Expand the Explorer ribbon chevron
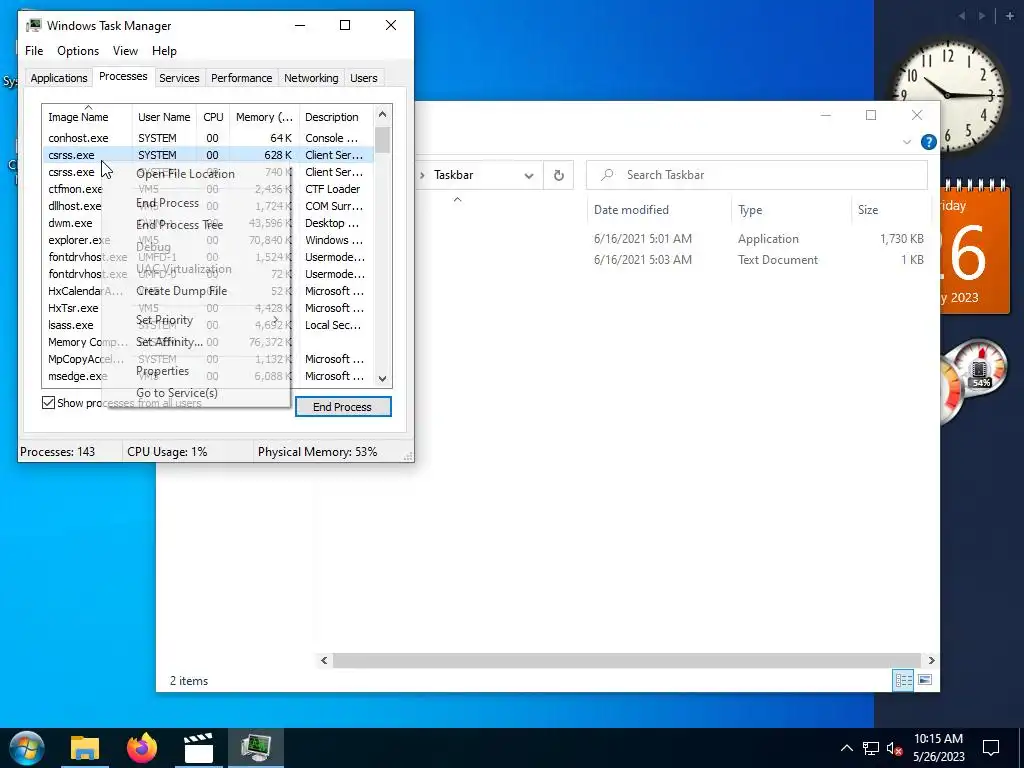 tap(906, 142)
